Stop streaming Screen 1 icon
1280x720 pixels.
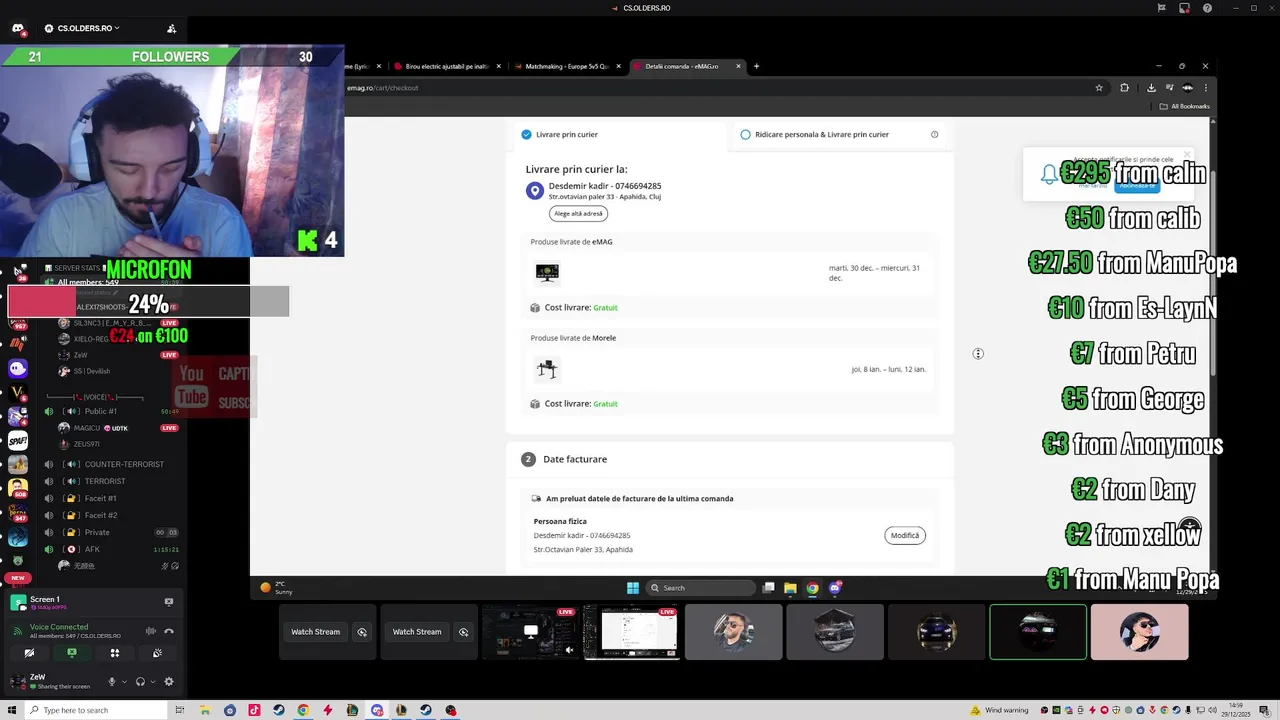(x=168, y=602)
